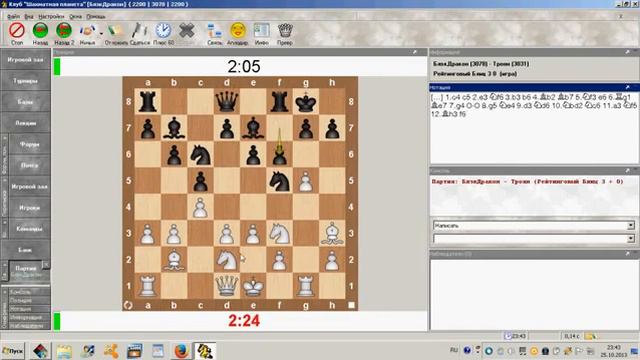Open Firefox from the taskbar

coord(181,351)
